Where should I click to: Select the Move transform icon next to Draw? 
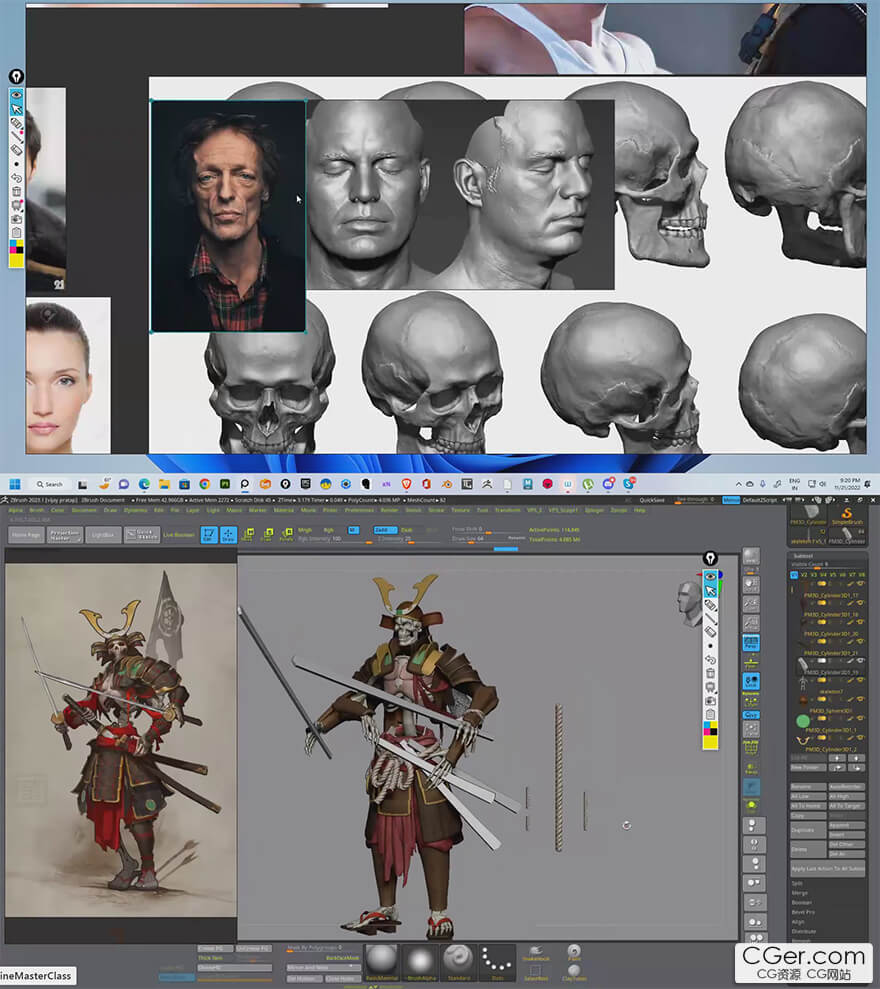247,535
